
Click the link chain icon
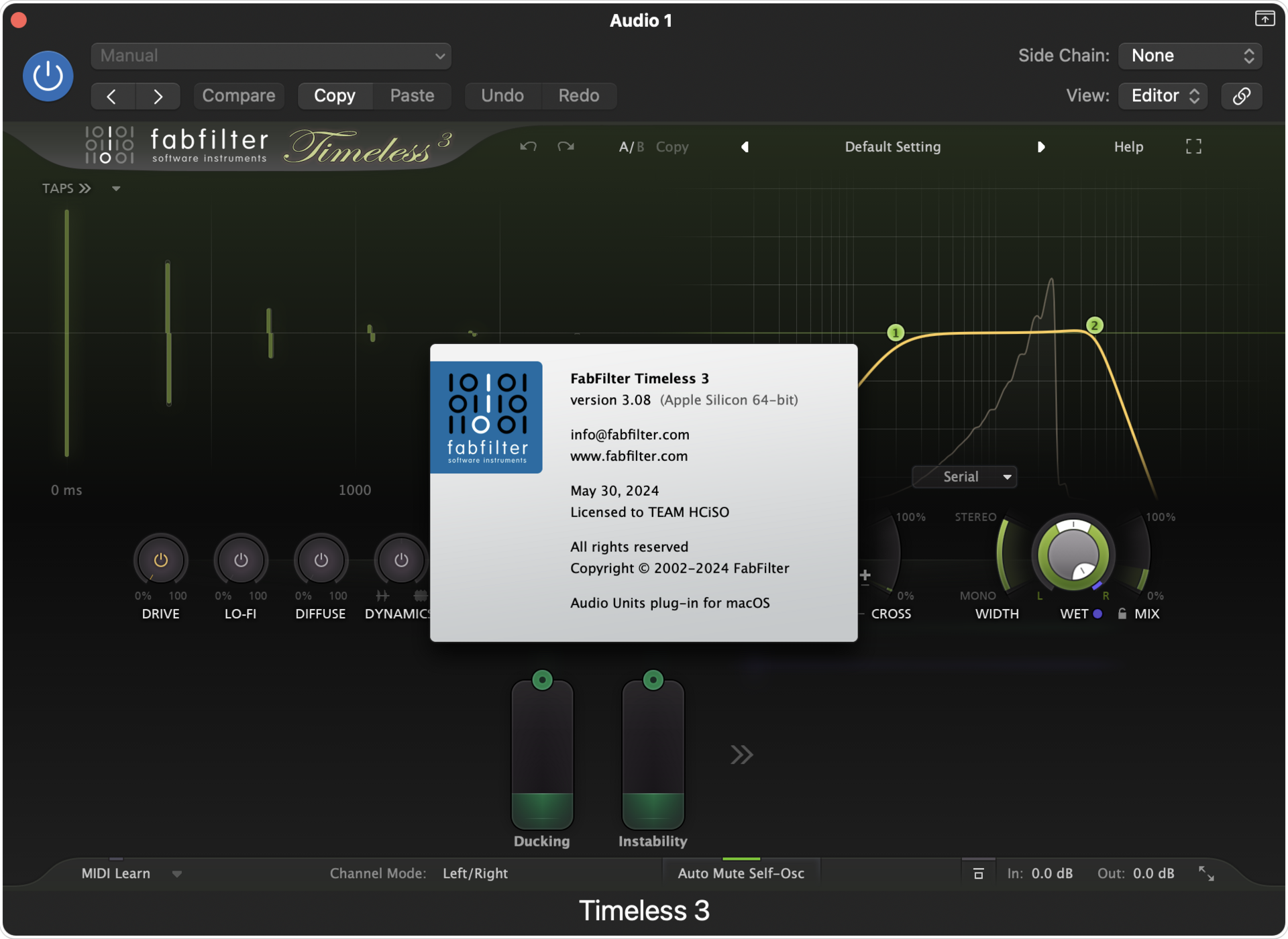(1242, 96)
